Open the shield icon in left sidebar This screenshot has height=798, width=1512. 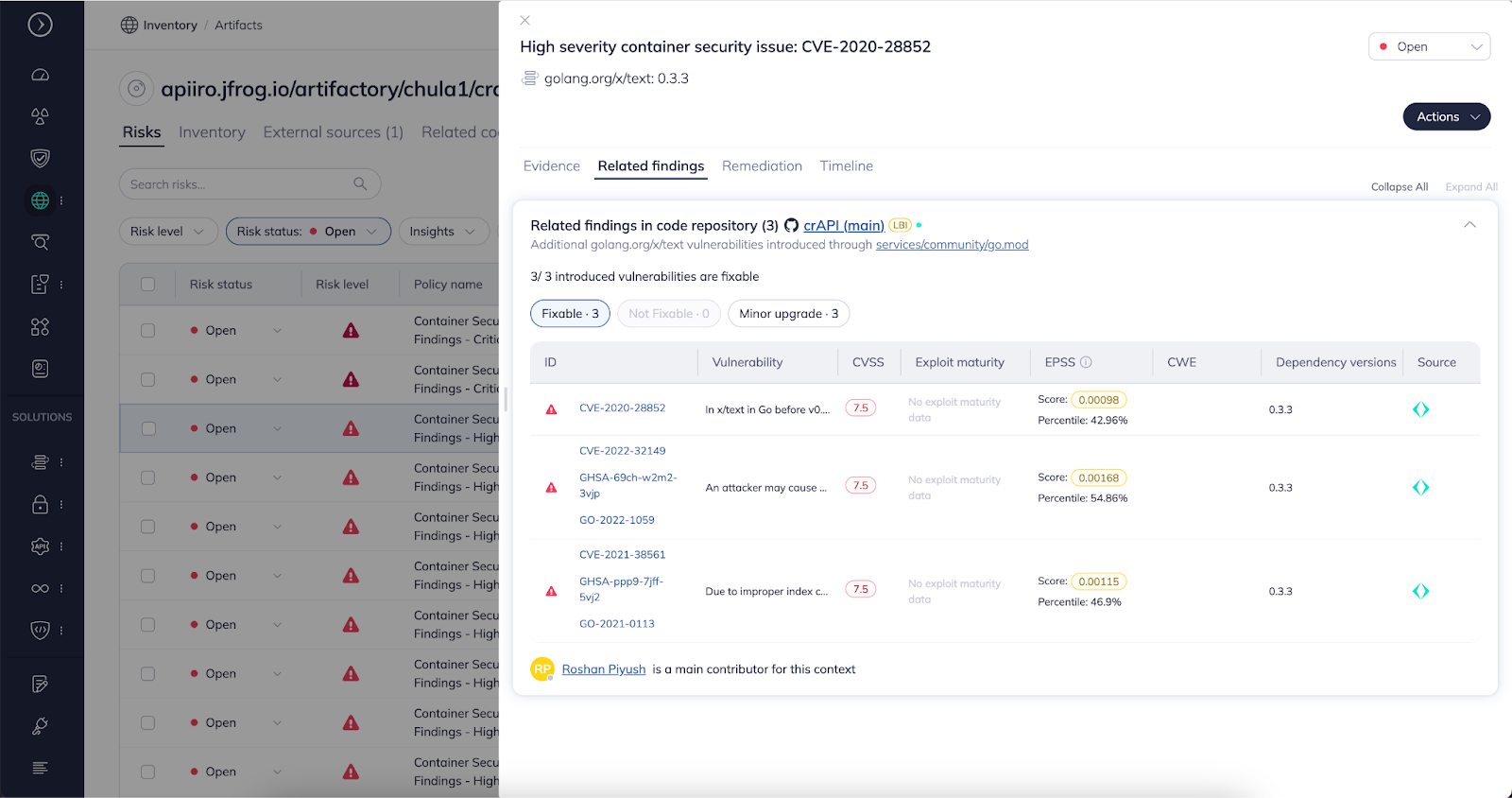click(x=40, y=158)
